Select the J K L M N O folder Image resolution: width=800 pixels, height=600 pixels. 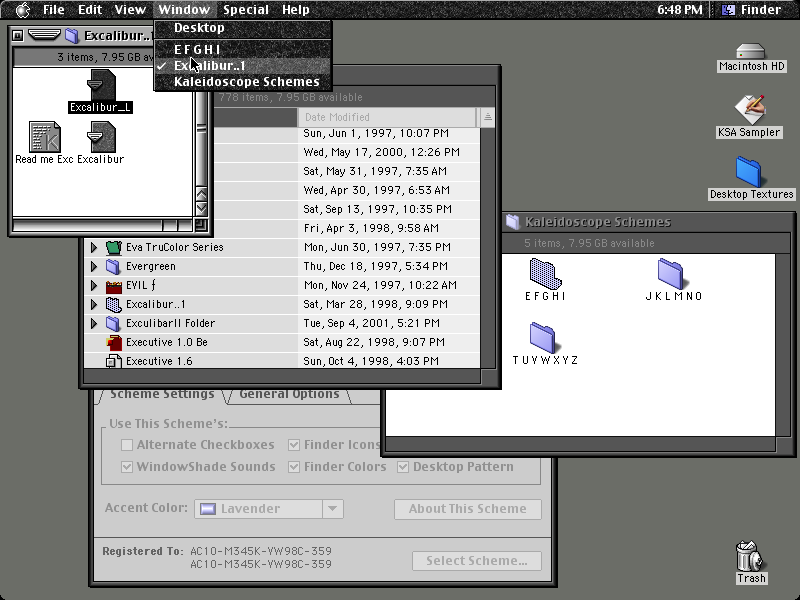pos(671,273)
